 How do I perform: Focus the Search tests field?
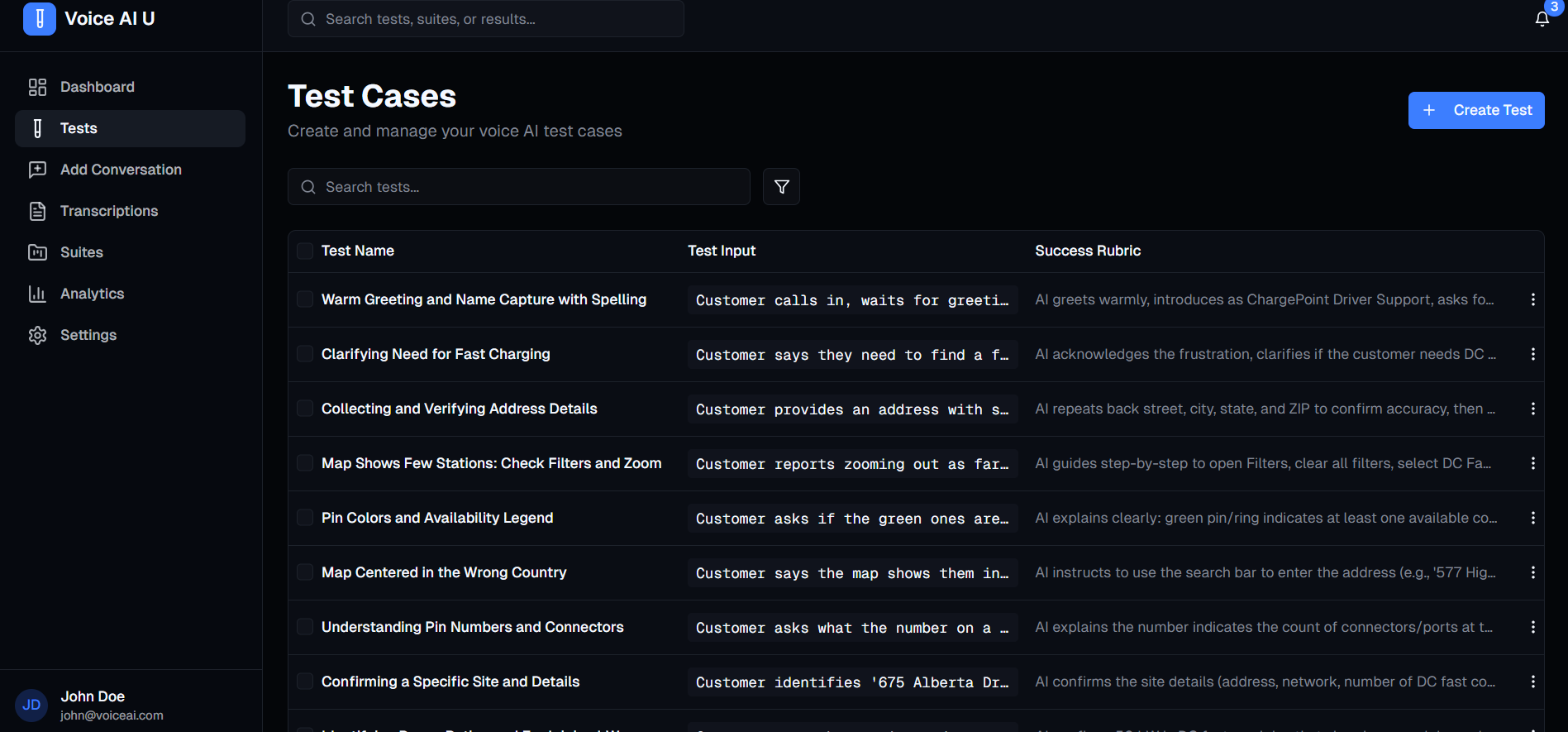click(518, 187)
